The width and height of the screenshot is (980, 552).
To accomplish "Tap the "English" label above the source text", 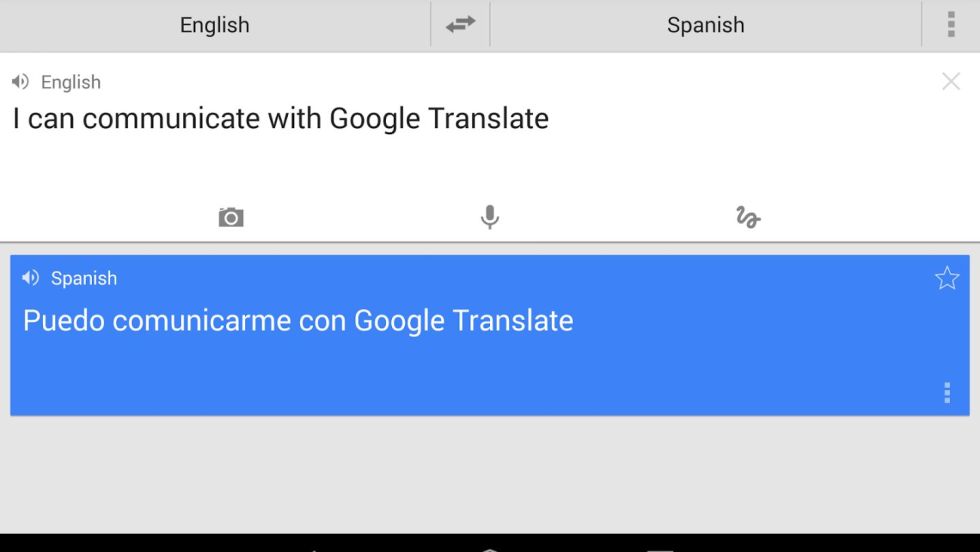I will (71, 82).
